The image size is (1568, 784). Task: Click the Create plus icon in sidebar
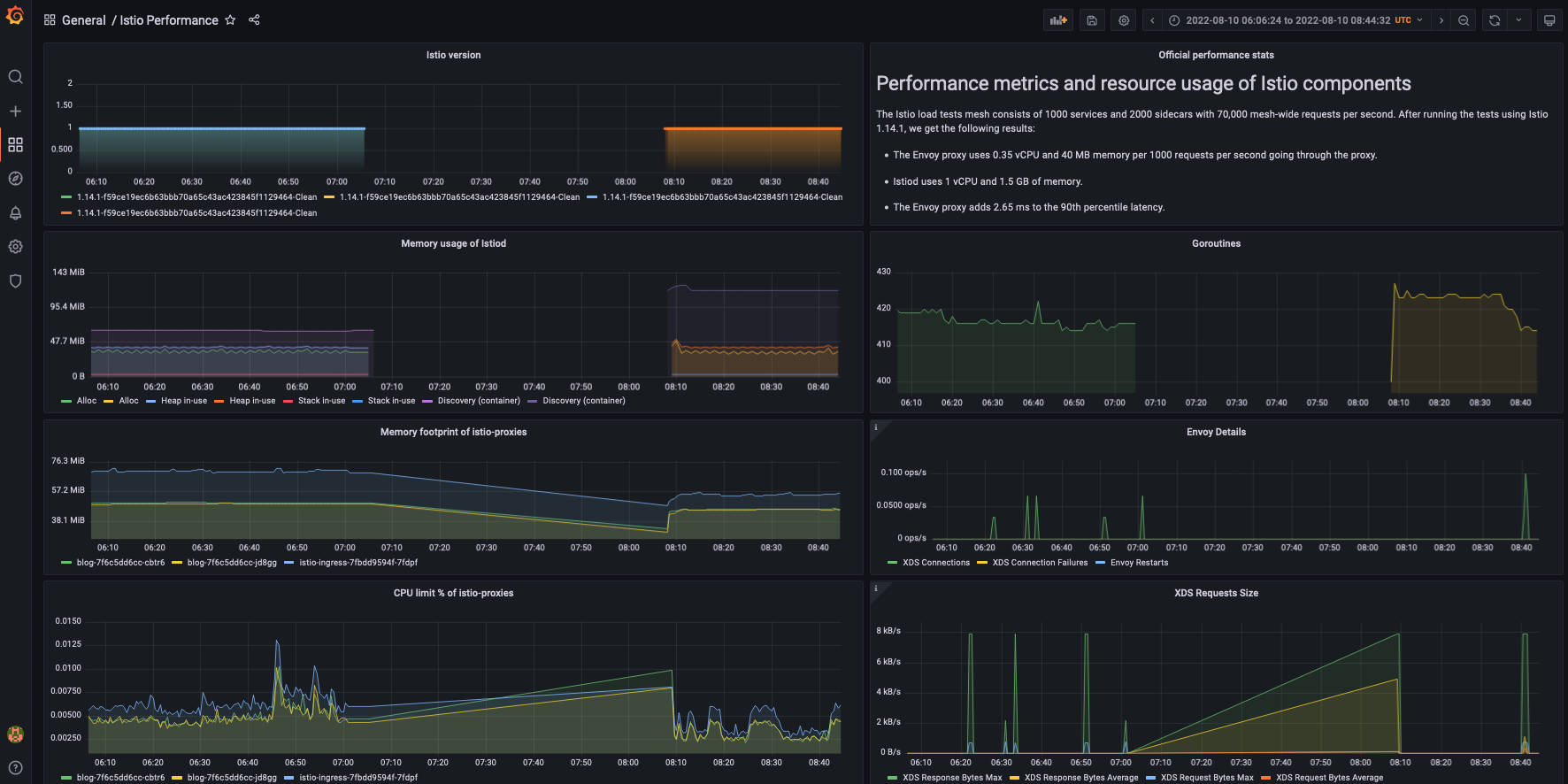(15, 111)
